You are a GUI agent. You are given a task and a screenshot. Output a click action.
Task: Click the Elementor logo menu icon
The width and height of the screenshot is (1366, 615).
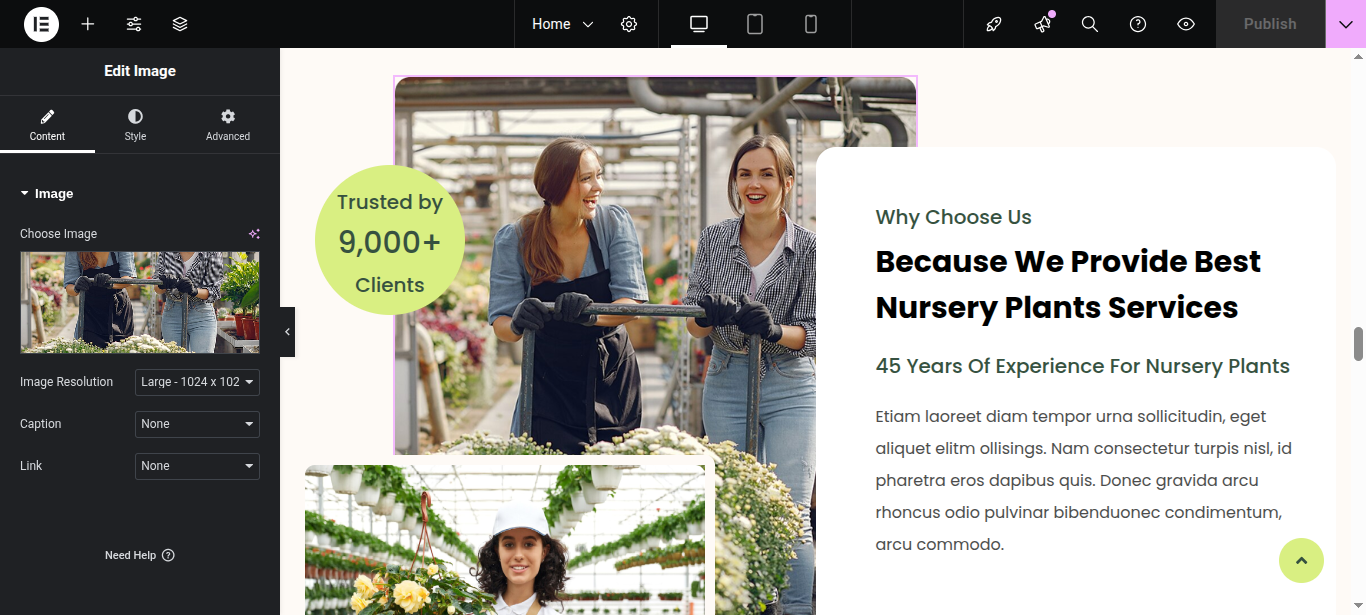pyautogui.click(x=41, y=24)
